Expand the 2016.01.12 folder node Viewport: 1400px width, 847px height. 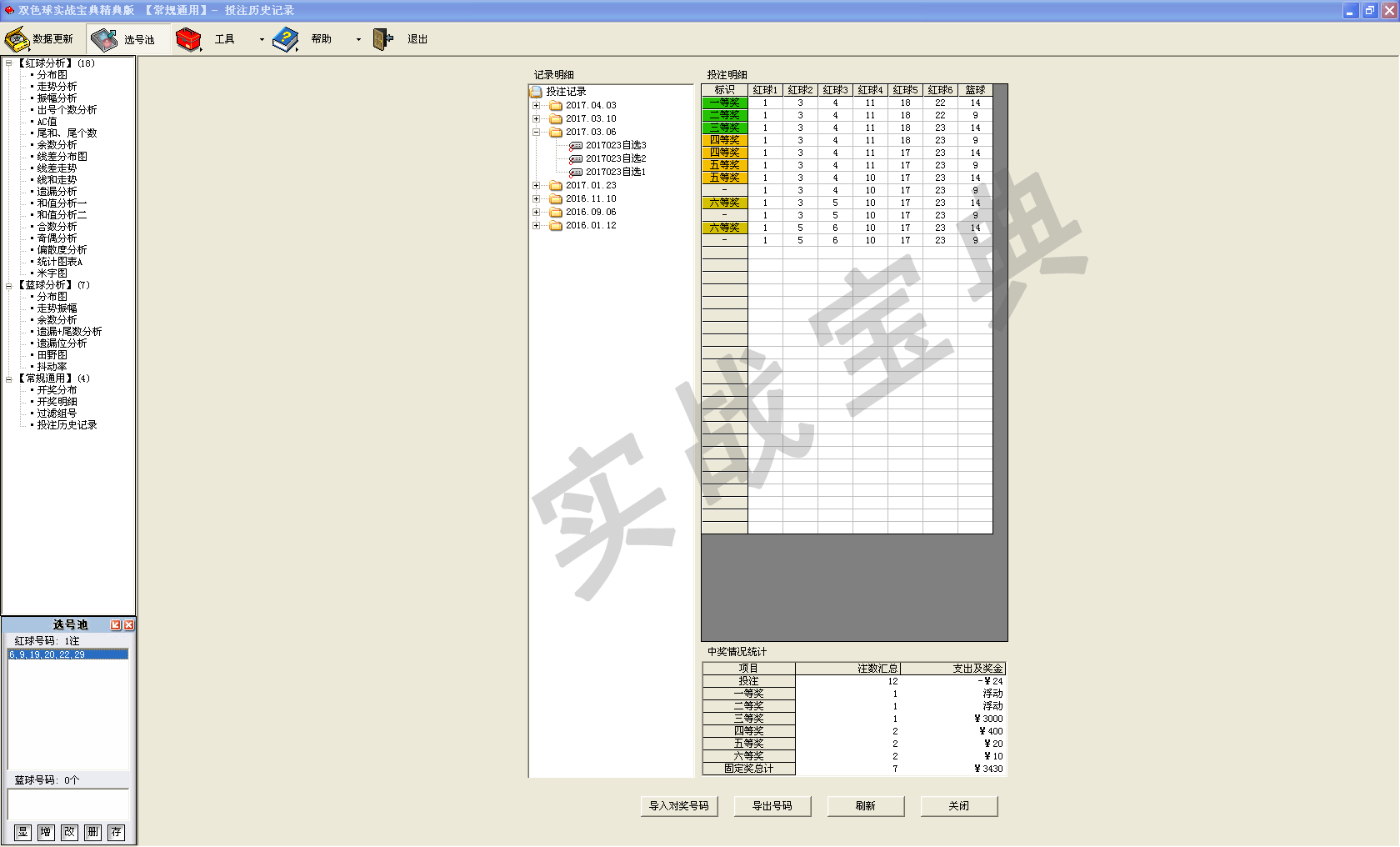536,226
